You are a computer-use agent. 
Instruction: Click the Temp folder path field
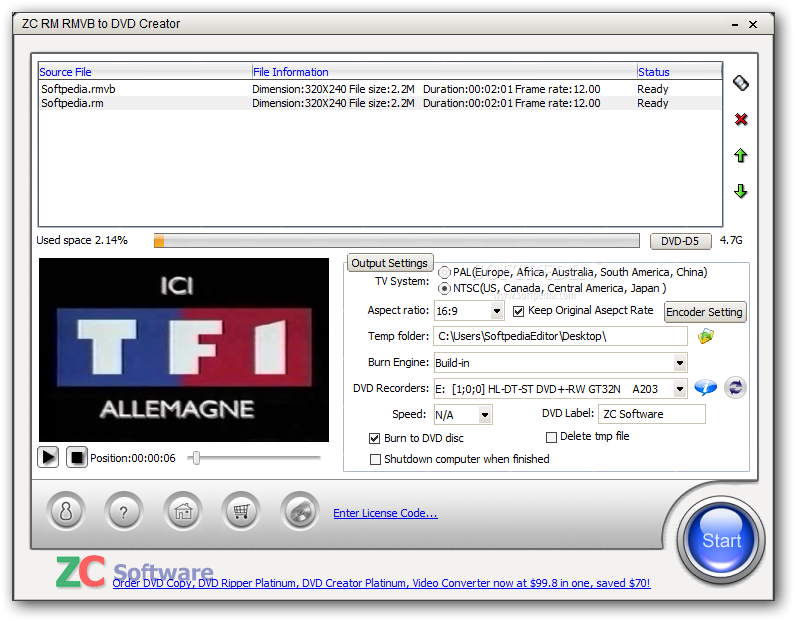(x=560, y=336)
